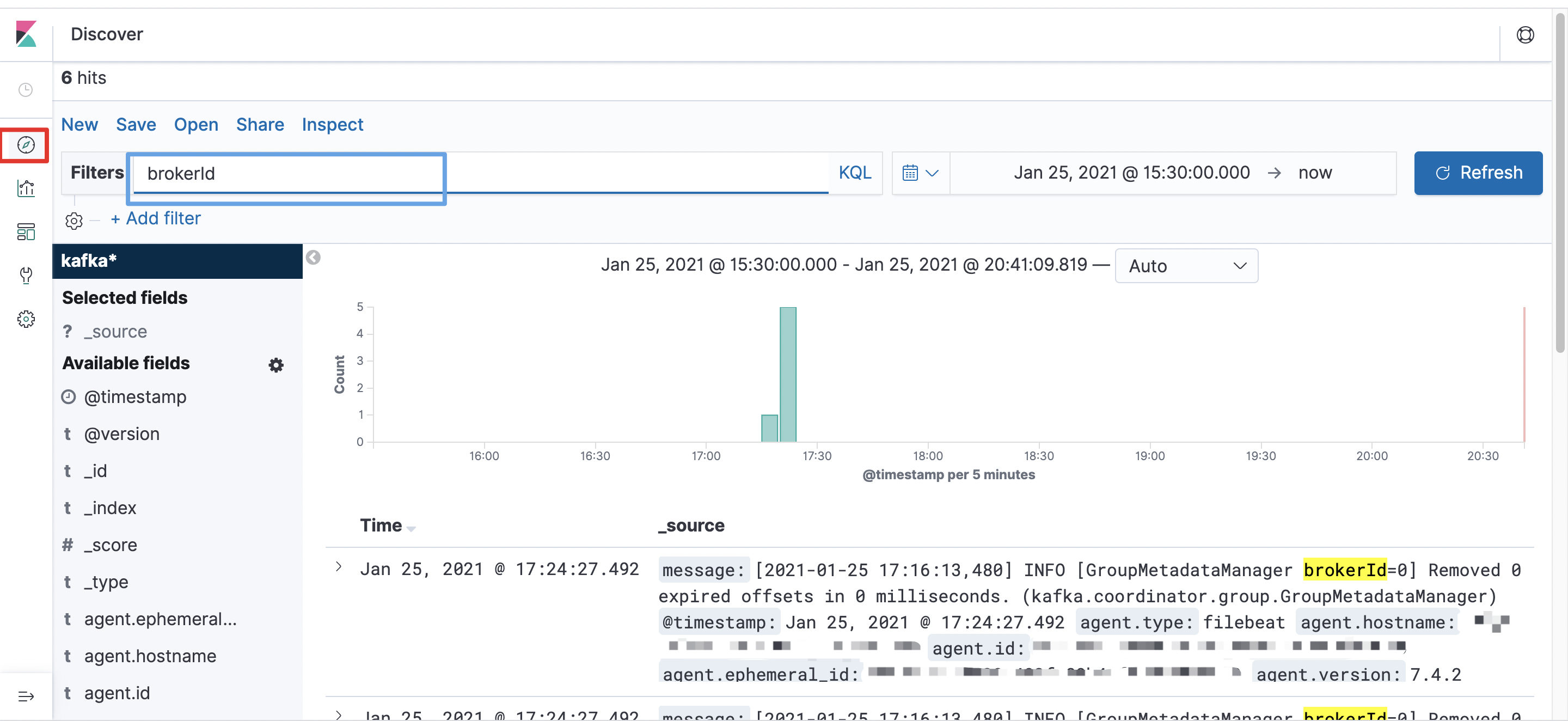Expand the first log row
Viewport: 1568px width, 721px height.
(x=339, y=567)
